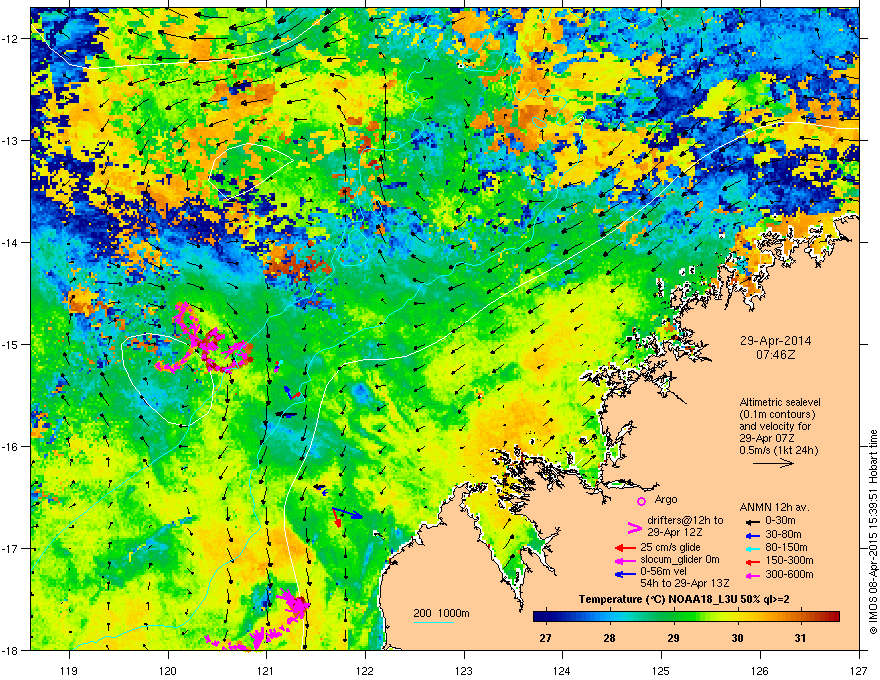Click the black 0-30m ANMN legend arrow
The height and width of the screenshot is (680, 880).
(x=753, y=522)
